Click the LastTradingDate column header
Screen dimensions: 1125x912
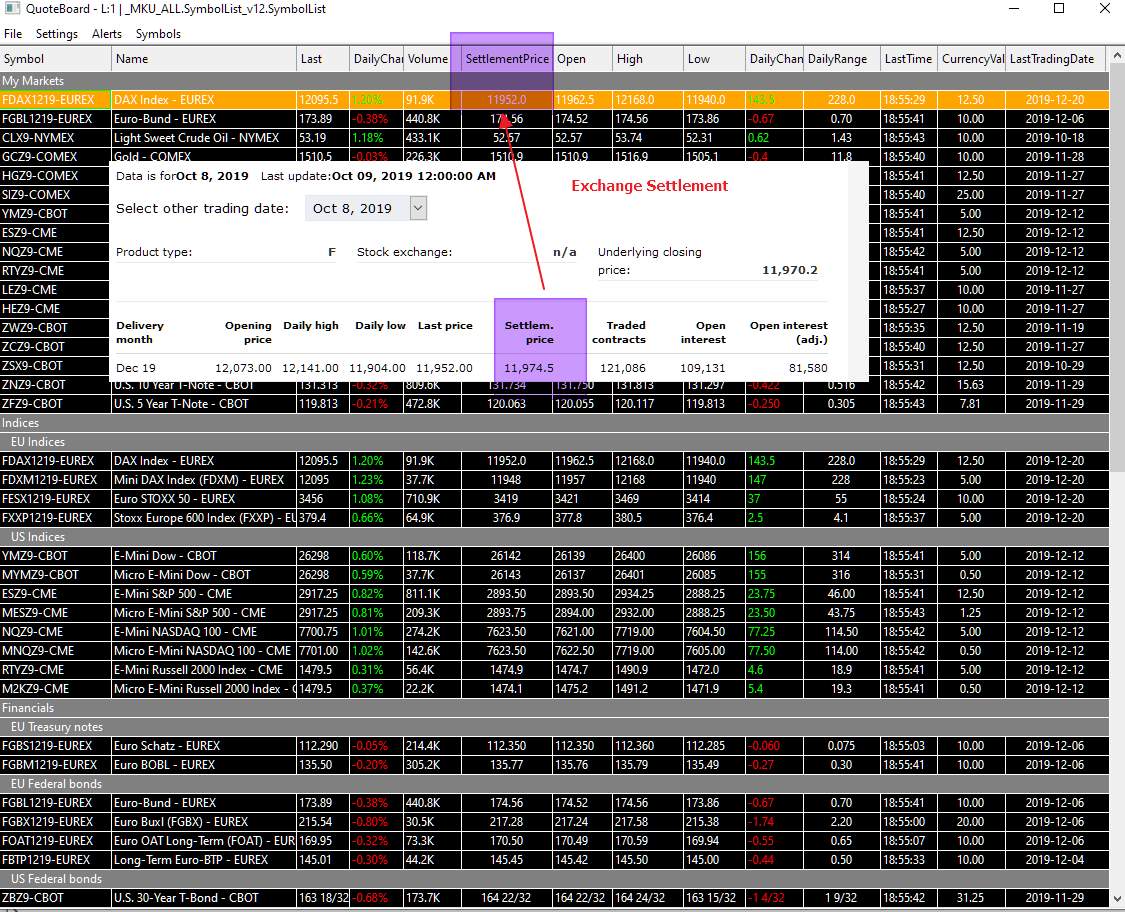pos(1057,59)
